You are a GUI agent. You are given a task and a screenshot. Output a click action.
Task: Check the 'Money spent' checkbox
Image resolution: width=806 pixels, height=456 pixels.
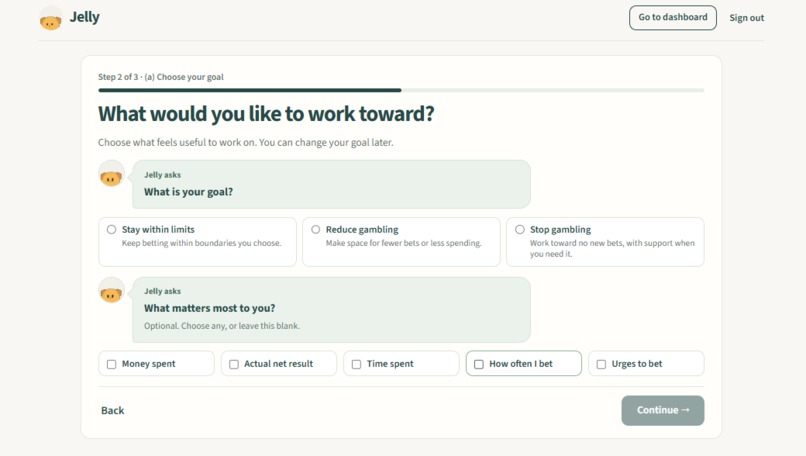pos(111,364)
